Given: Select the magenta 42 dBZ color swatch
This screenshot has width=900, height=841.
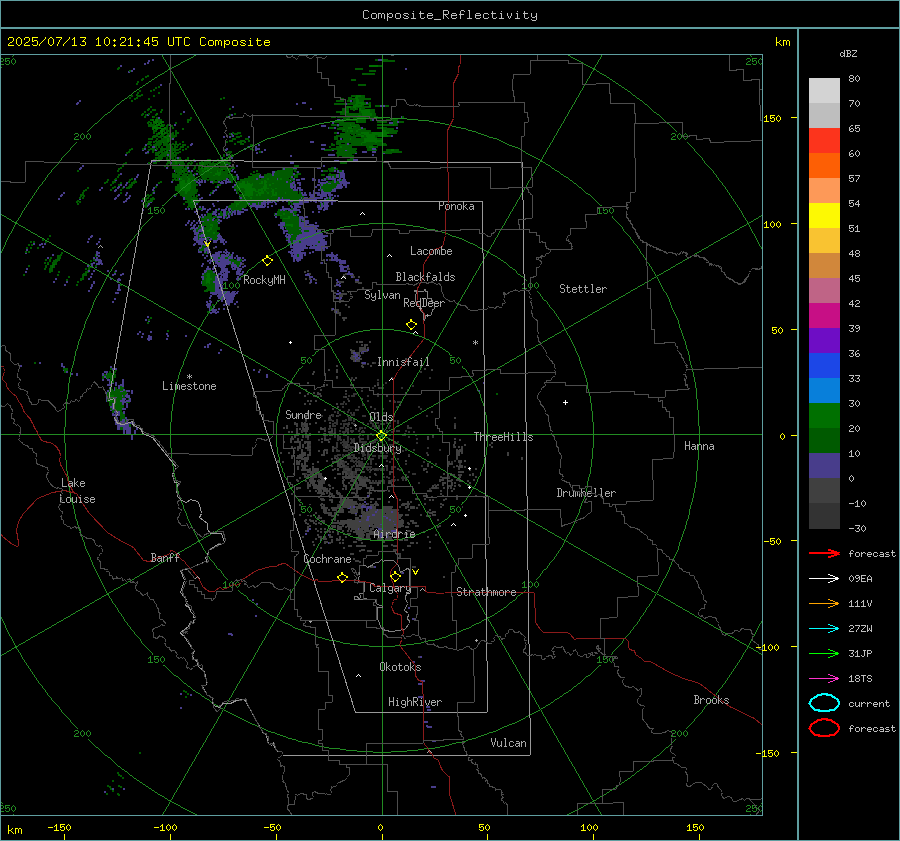Looking at the screenshot, I should click(824, 315).
